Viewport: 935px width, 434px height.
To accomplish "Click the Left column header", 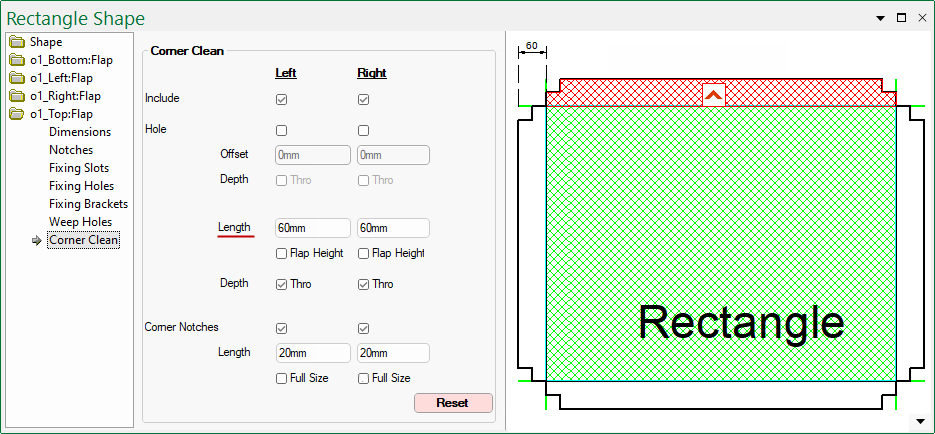I will [x=286, y=73].
